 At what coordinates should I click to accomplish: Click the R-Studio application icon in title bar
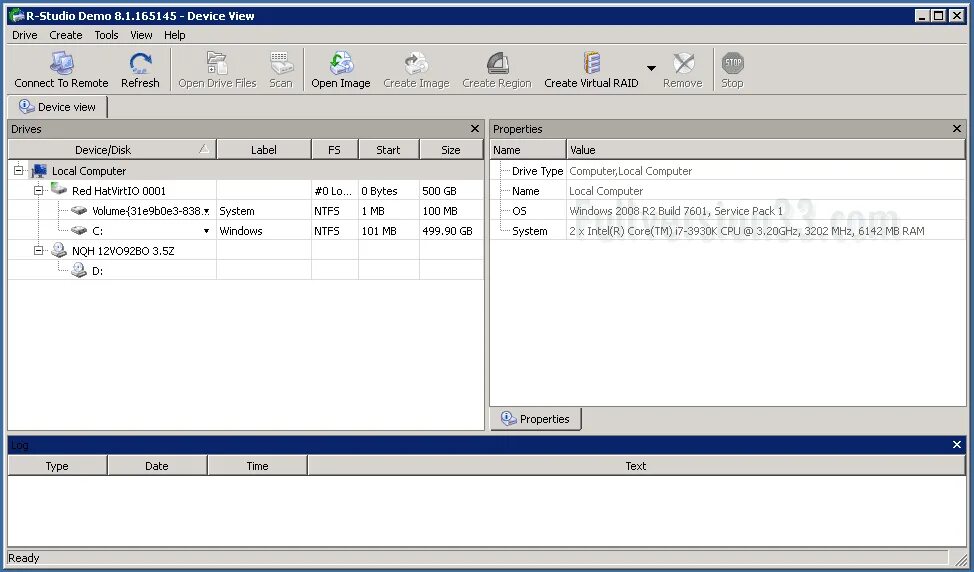[16, 16]
